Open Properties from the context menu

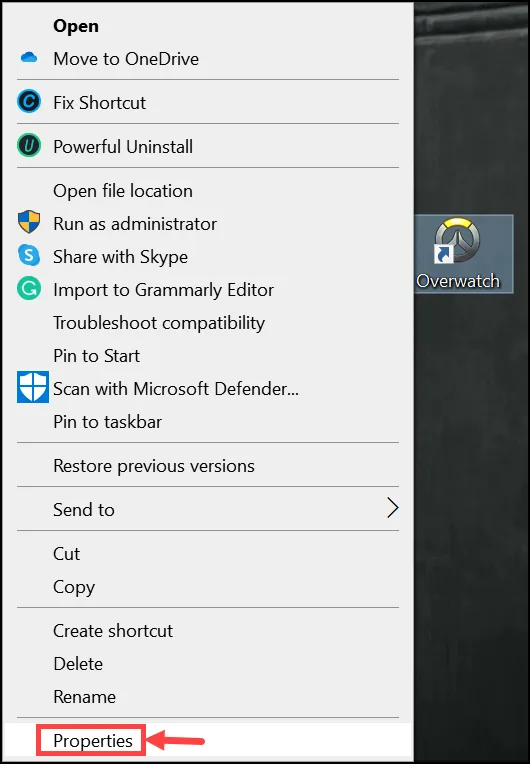point(208,741)
